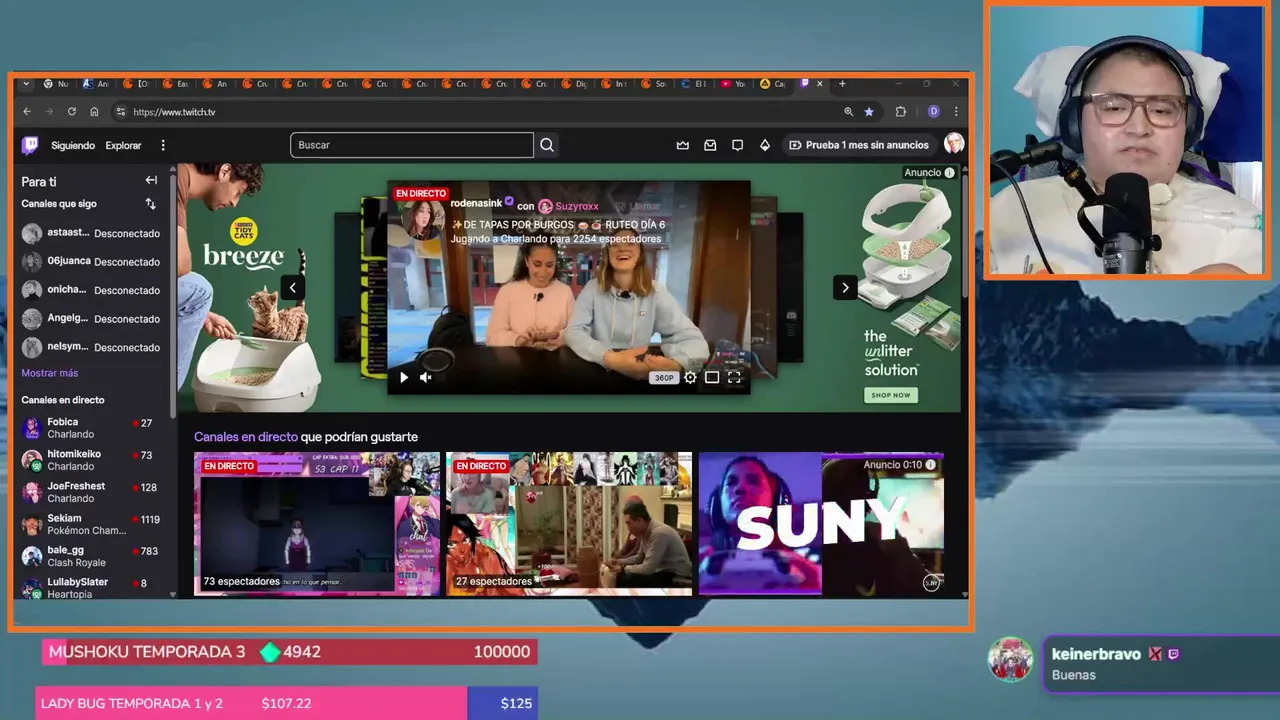This screenshot has height=720, width=1280.
Task: Click Prueba 1 mes sin anuncios
Action: pos(859,145)
